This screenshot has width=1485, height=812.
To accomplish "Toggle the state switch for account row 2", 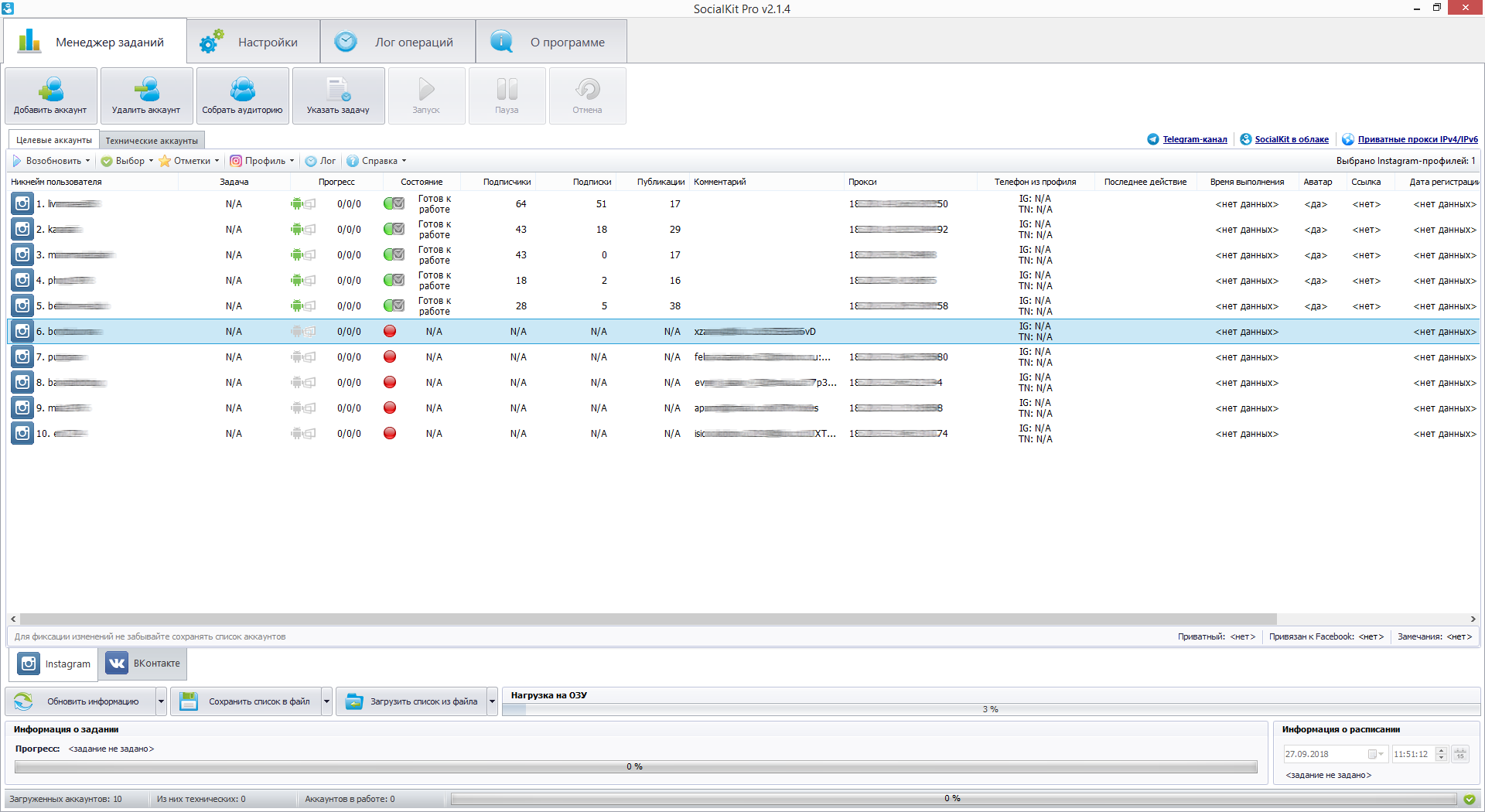I will pos(394,229).
